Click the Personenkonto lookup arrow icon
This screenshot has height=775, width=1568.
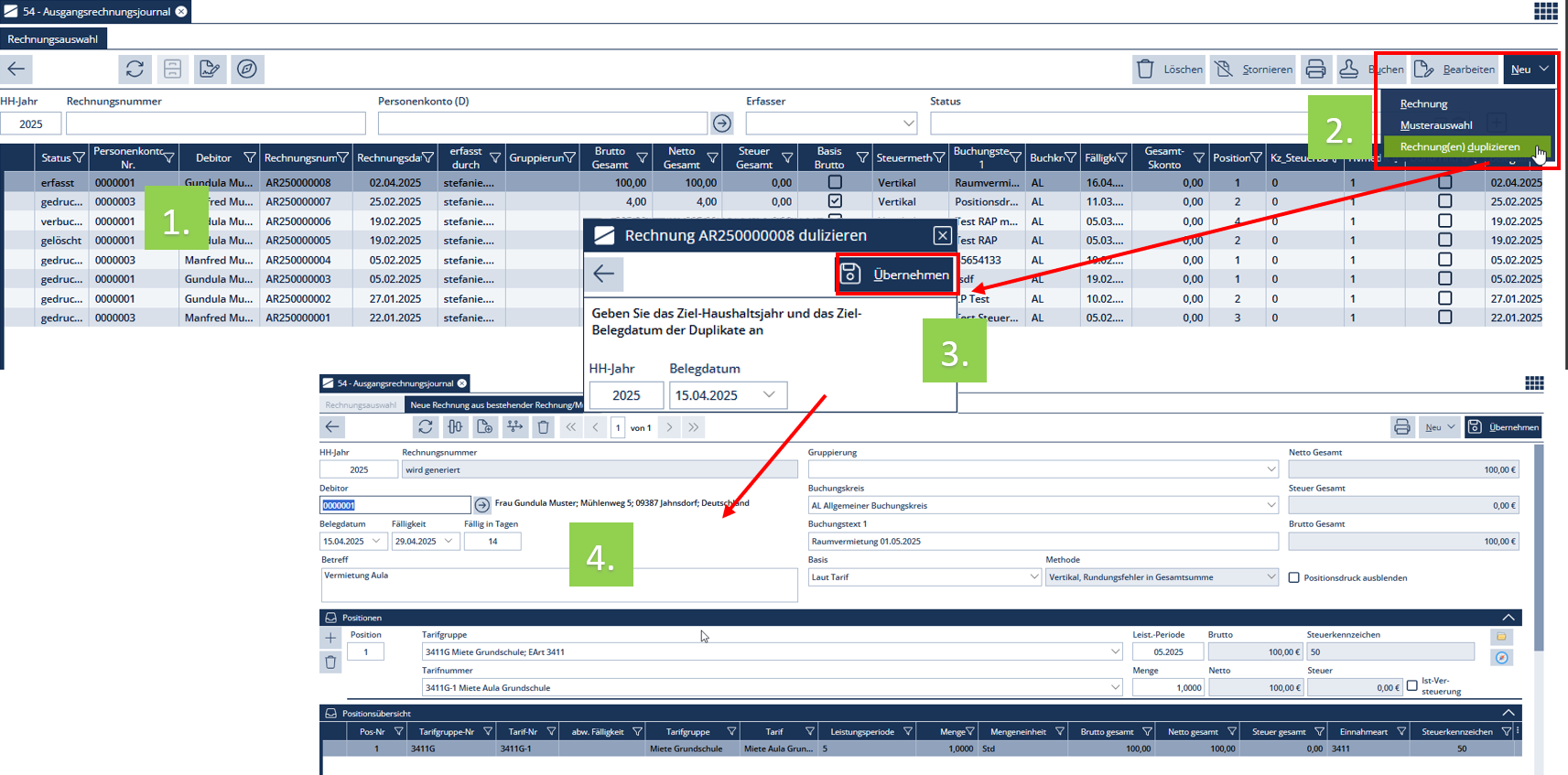coord(722,123)
